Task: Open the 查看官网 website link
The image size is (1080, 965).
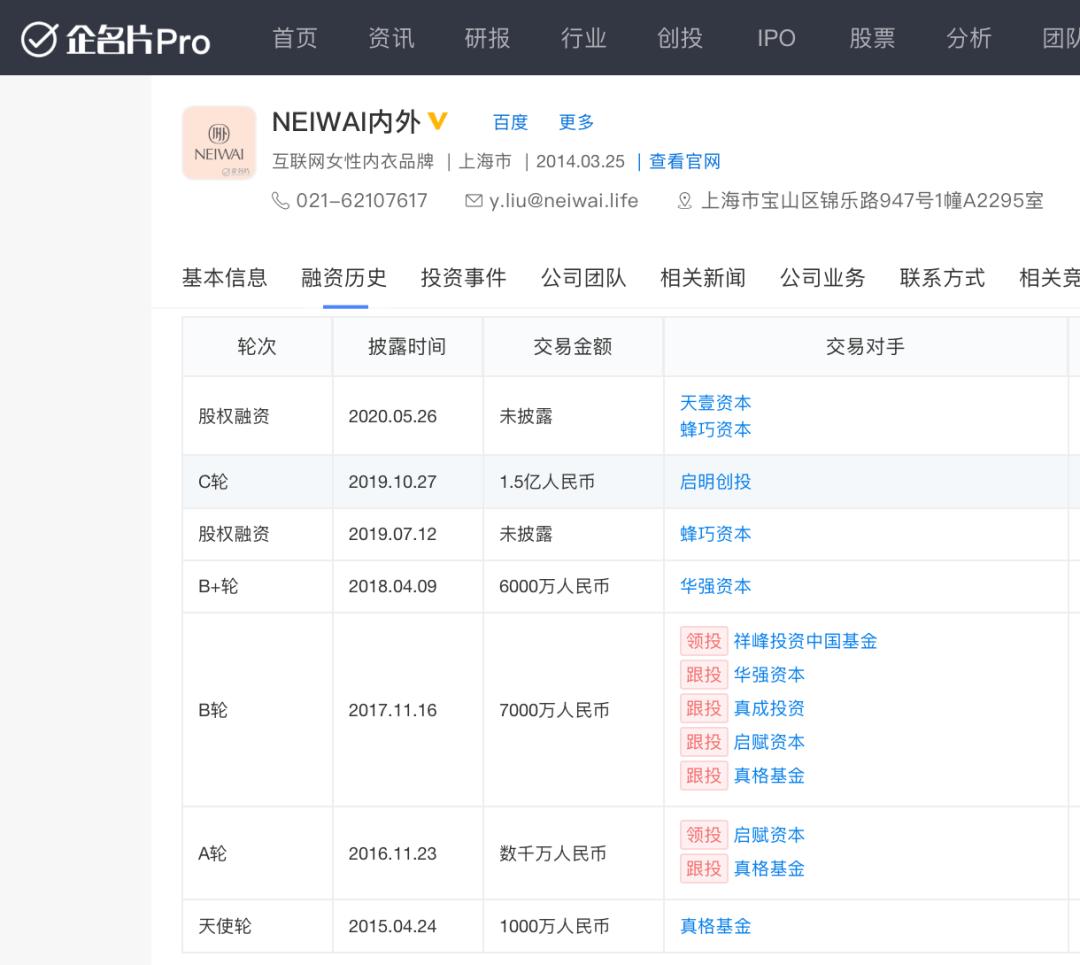Action: point(684,162)
